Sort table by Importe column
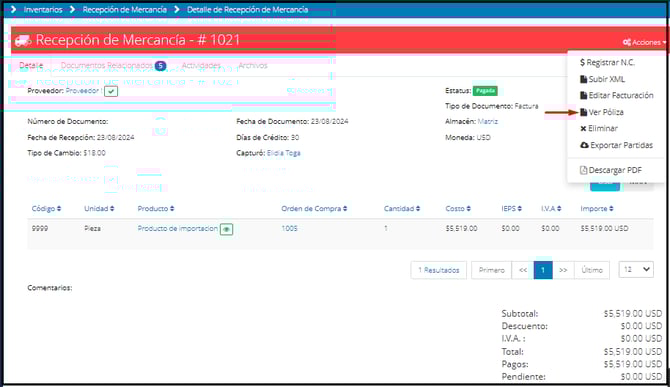The image size is (670, 387). coord(597,208)
